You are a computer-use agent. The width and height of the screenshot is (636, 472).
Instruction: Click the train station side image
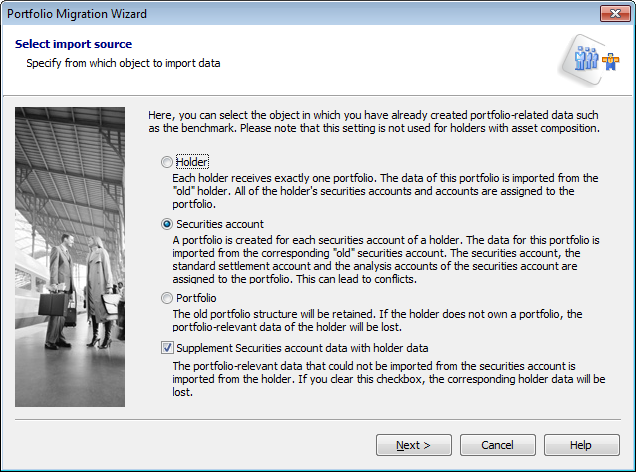(70, 256)
